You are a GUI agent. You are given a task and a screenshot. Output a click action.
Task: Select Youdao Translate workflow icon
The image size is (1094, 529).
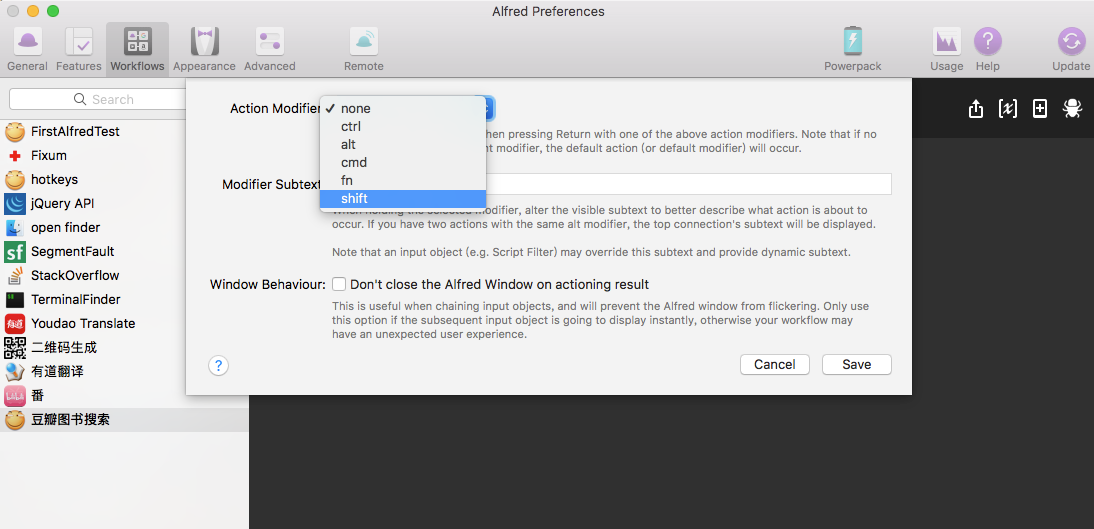15,323
